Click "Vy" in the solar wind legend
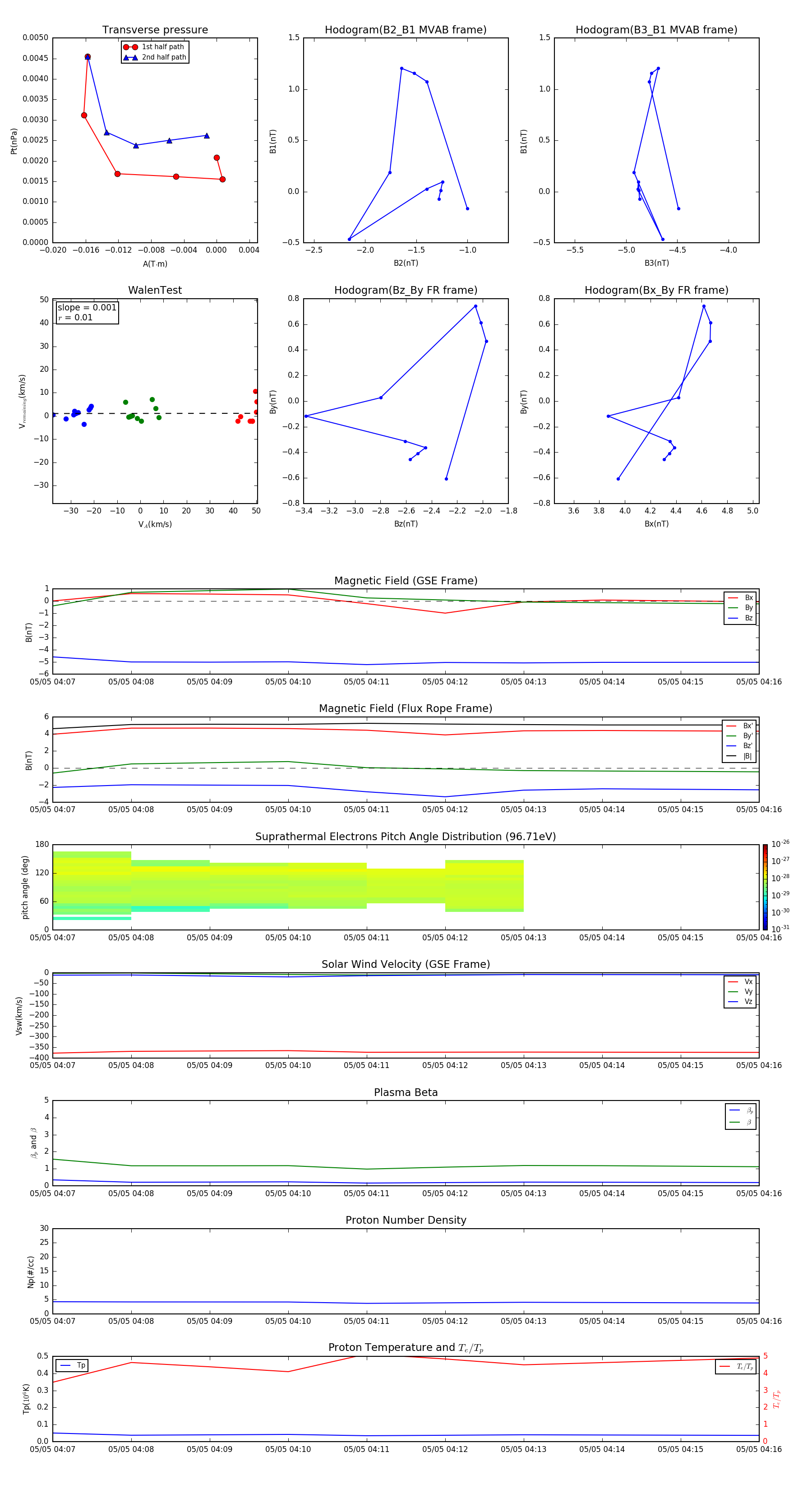The image size is (812, 1489). click(741, 991)
